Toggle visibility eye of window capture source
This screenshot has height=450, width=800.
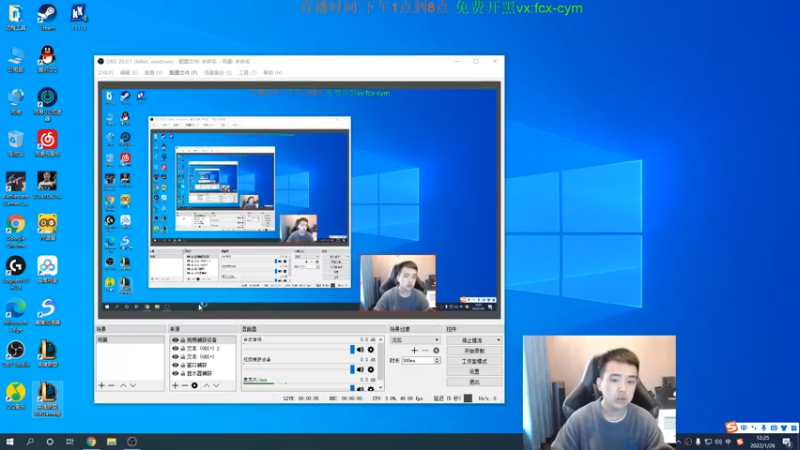pos(175,365)
